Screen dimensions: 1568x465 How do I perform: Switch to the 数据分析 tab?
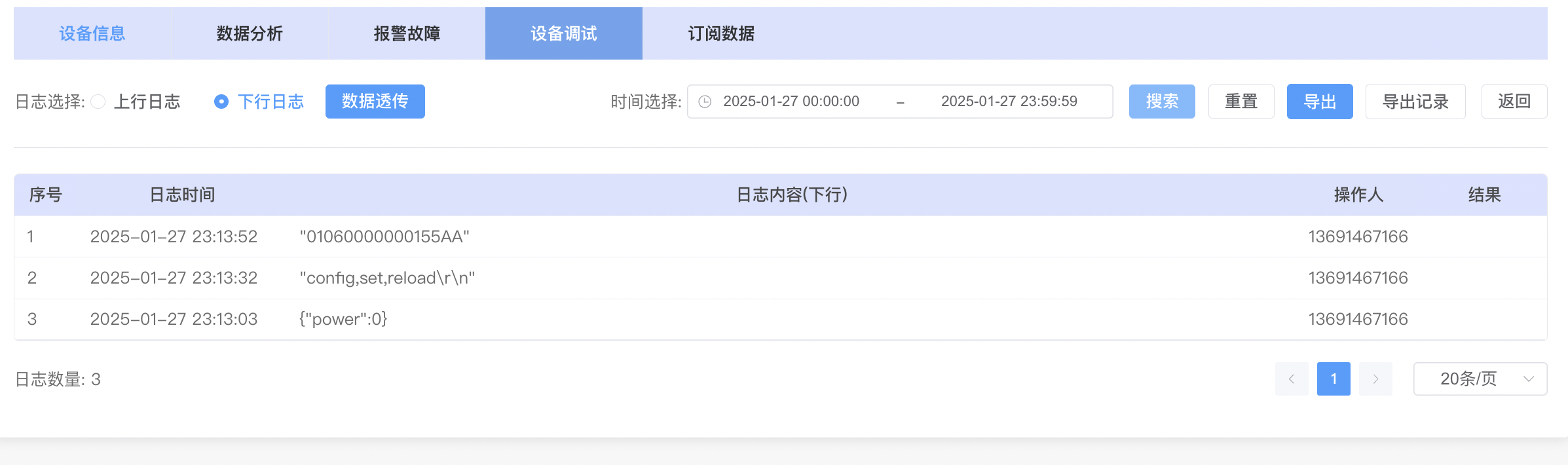point(250,33)
